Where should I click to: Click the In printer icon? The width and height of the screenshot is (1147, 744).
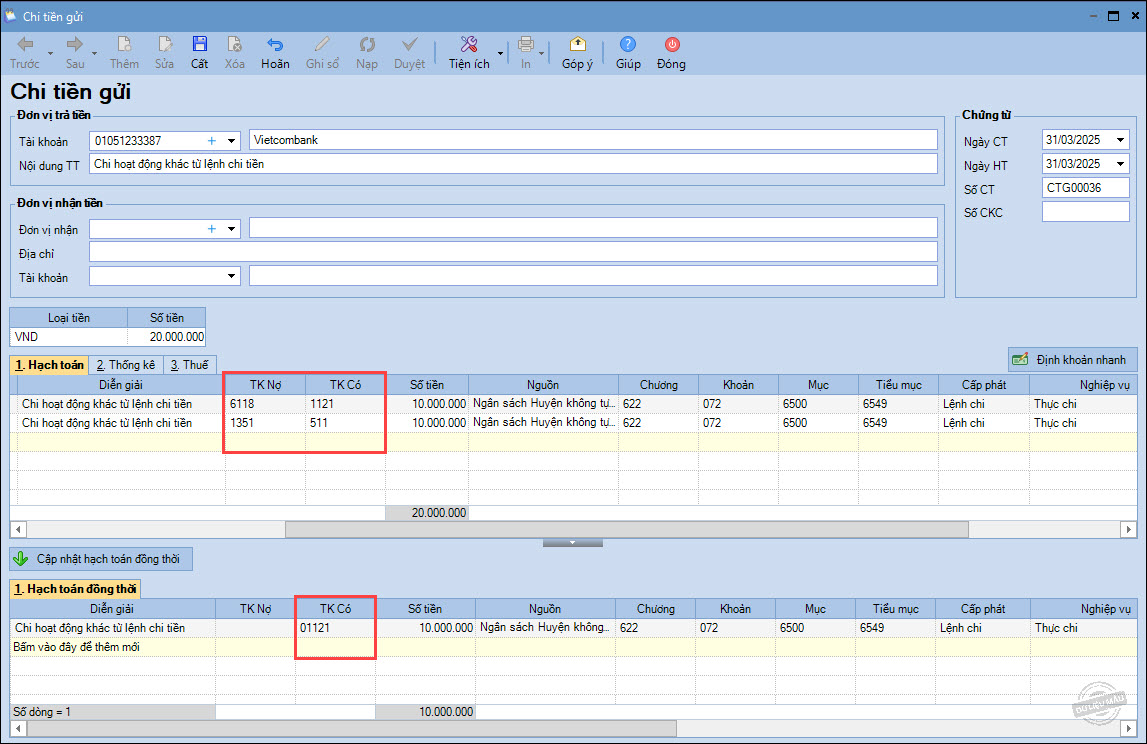[525, 53]
